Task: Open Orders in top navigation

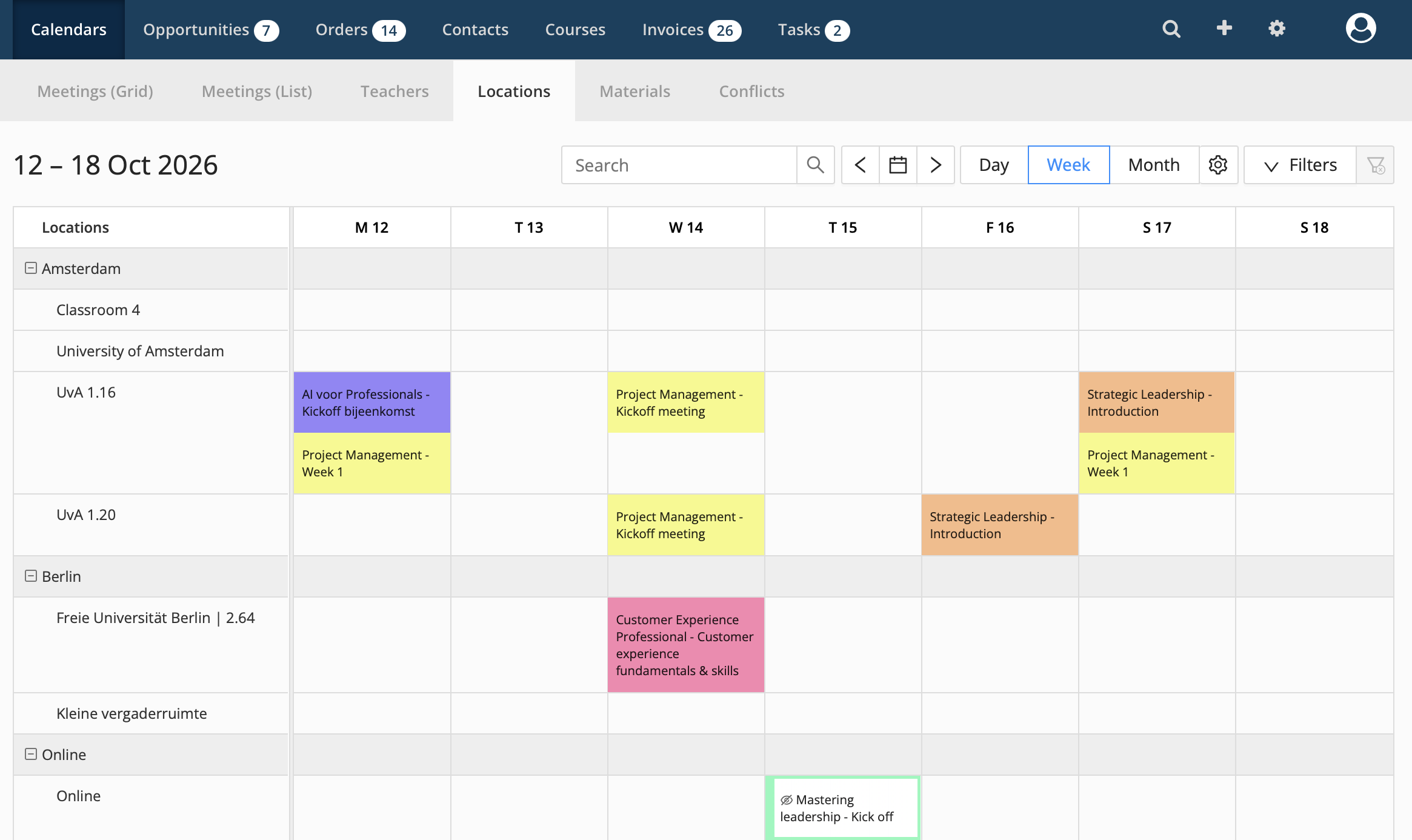Action: [x=360, y=30]
